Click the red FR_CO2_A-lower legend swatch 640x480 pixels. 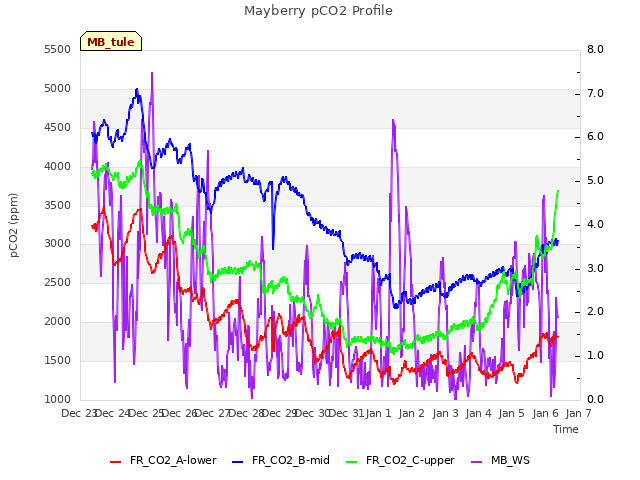click(116, 462)
